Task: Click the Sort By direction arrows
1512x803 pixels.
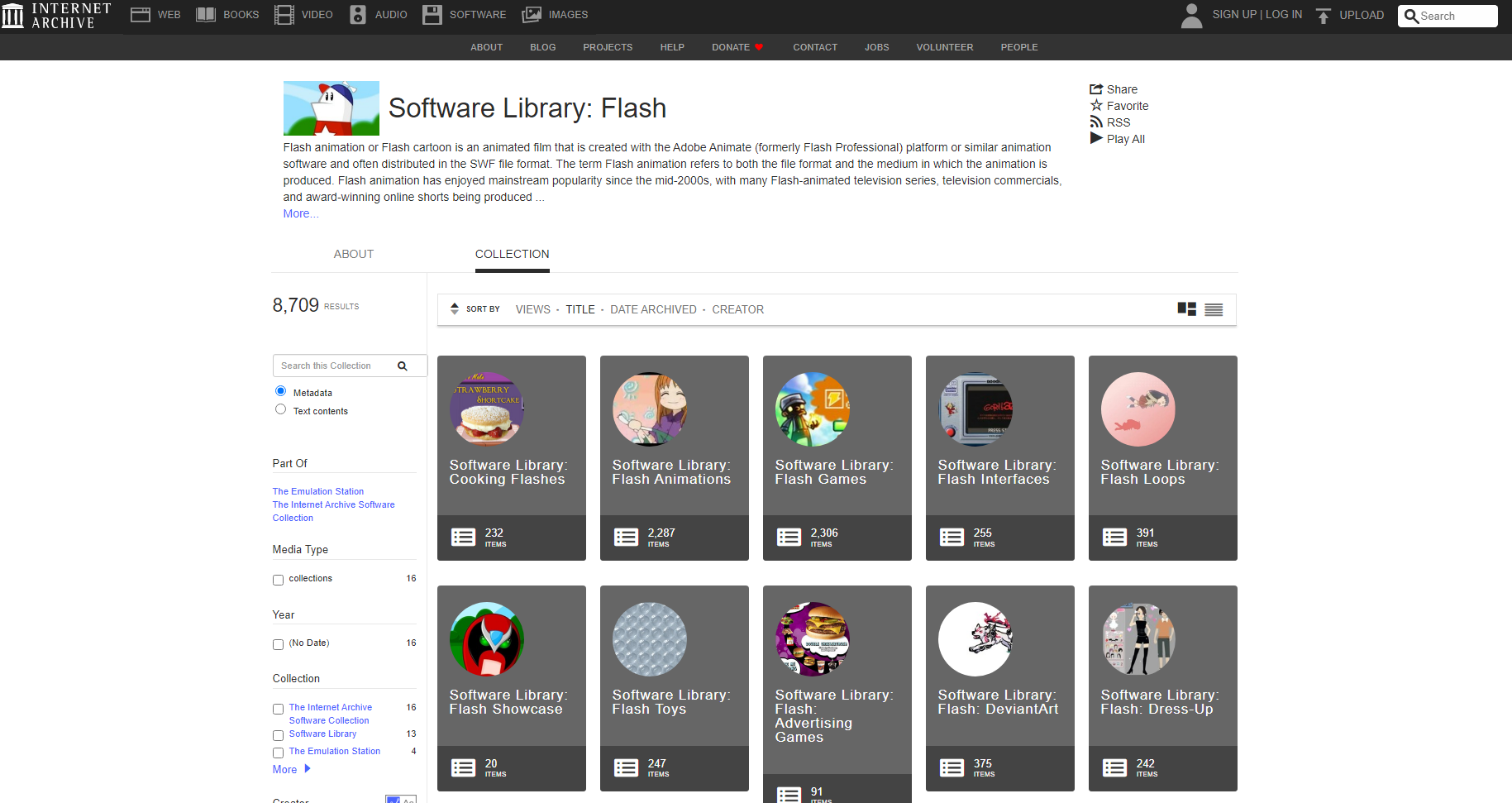Action: click(455, 309)
